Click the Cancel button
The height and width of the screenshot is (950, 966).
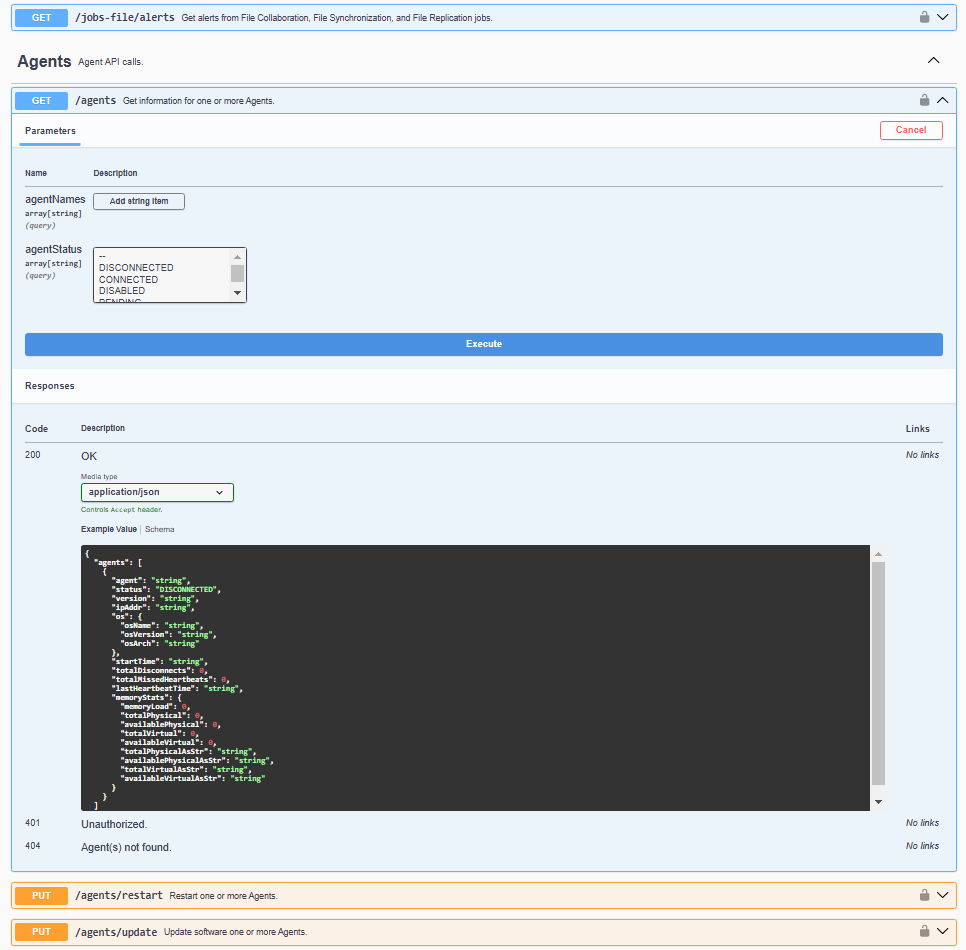[x=910, y=130]
